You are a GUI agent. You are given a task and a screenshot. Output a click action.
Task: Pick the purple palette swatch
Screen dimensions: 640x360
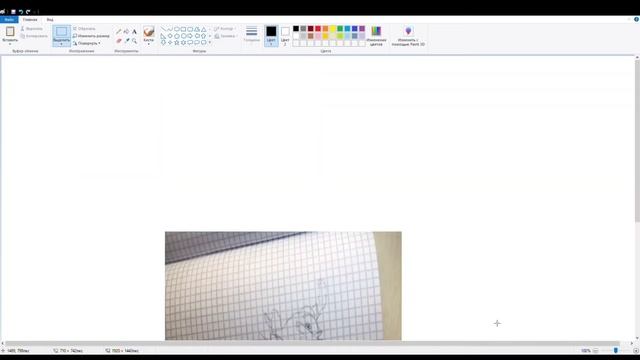tap(362, 29)
